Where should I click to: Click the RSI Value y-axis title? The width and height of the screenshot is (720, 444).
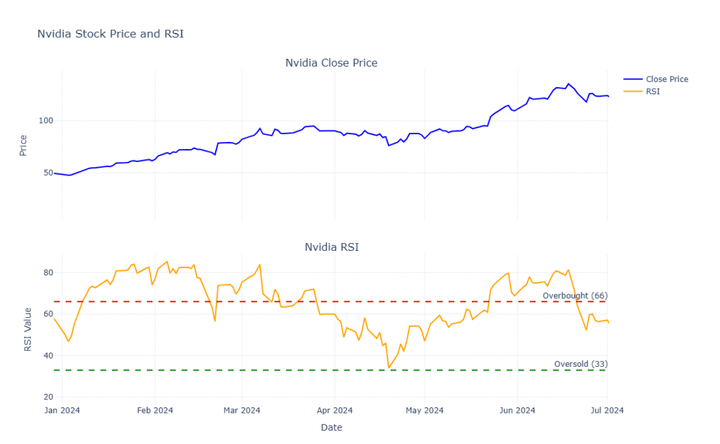(28, 331)
